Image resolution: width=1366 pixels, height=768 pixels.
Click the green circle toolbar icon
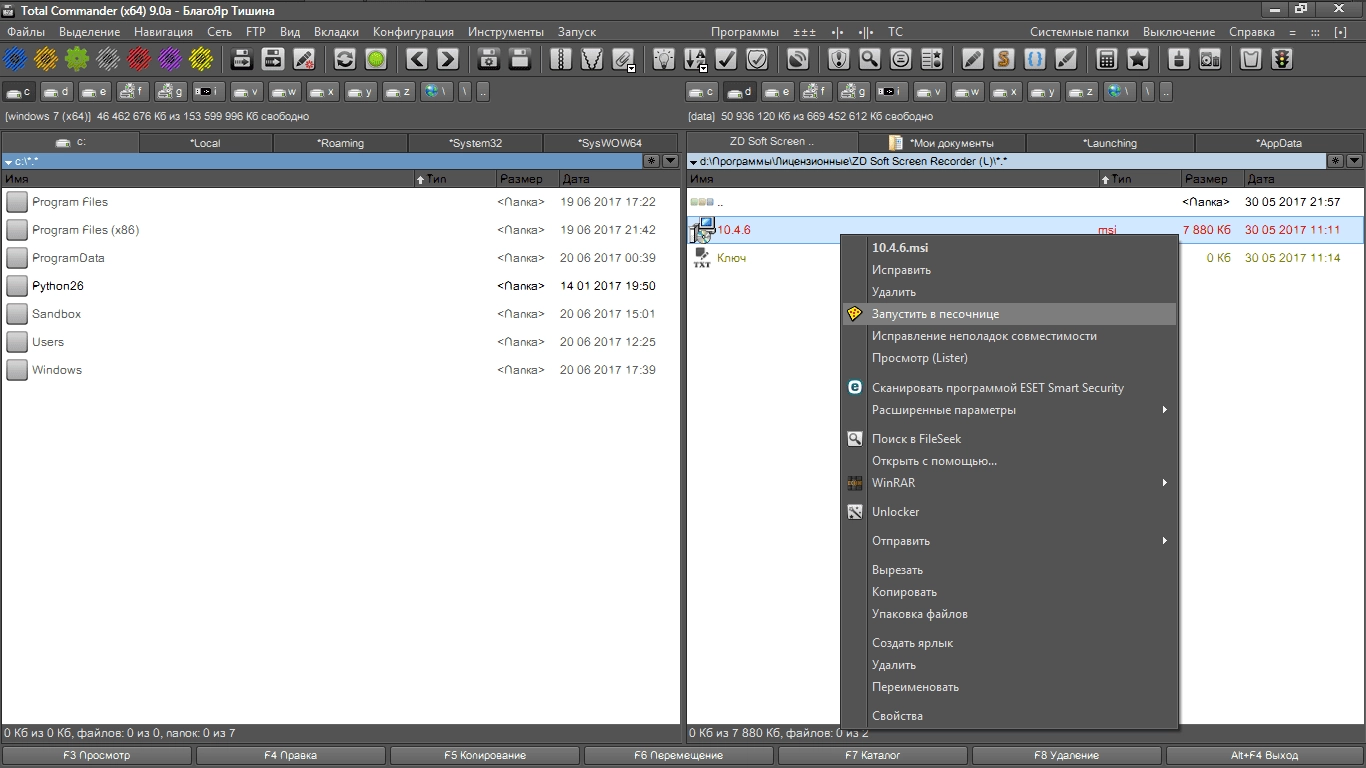[x=376, y=59]
